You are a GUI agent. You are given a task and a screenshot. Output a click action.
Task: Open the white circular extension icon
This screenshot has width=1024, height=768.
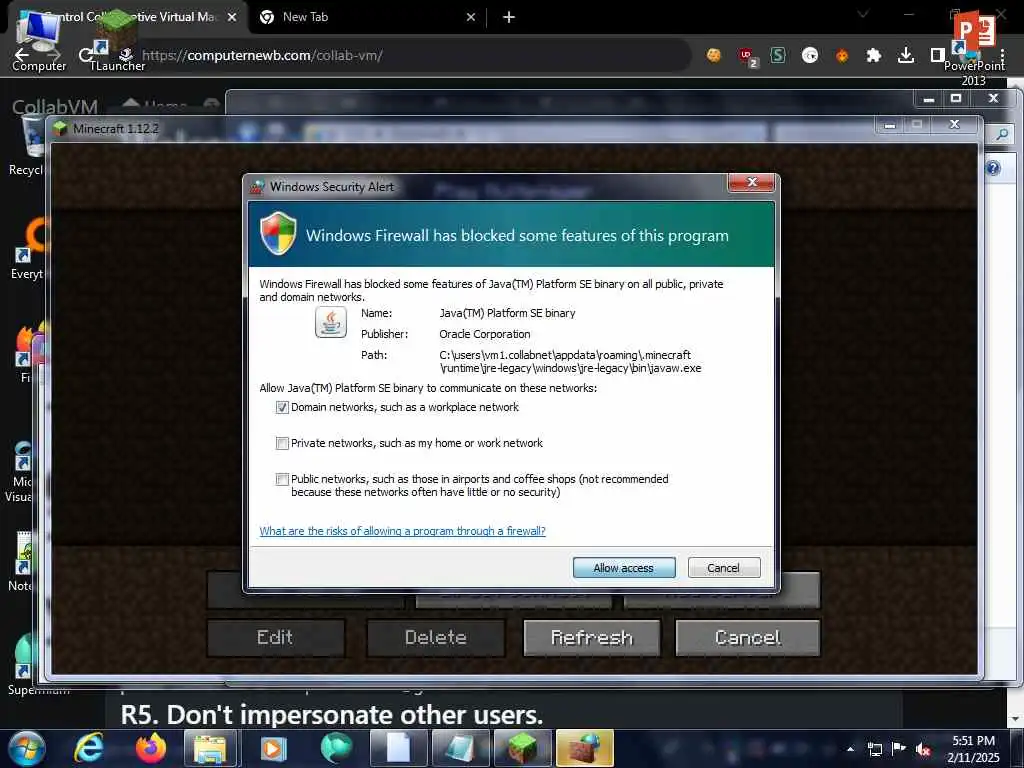click(810, 56)
